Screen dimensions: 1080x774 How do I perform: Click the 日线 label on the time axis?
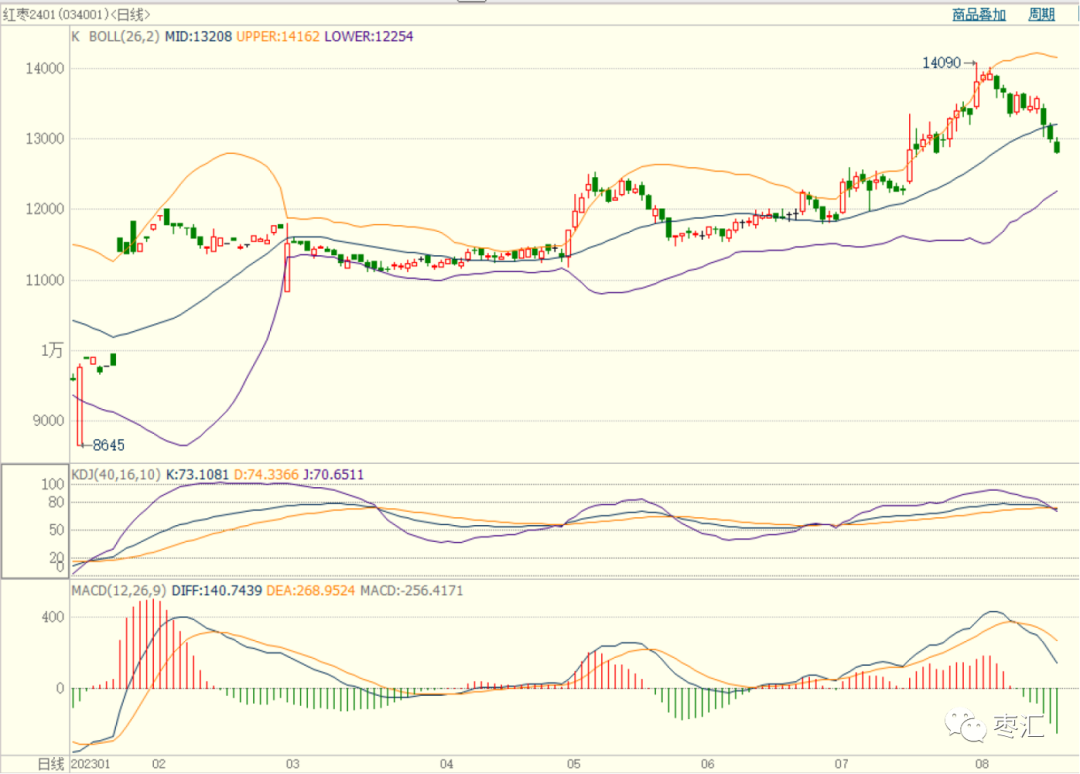pyautogui.click(x=50, y=764)
